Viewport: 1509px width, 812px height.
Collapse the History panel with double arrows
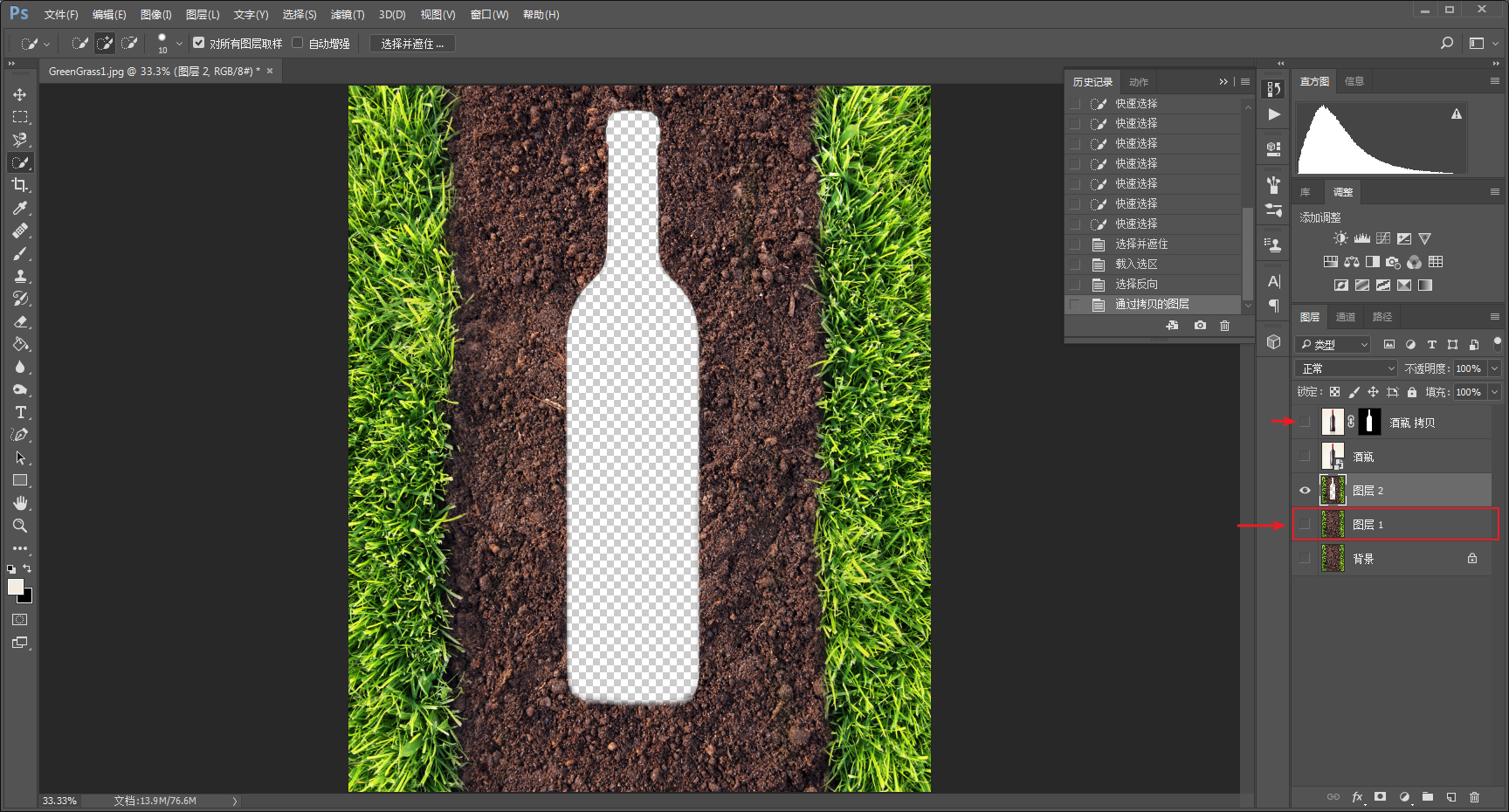(x=1223, y=81)
